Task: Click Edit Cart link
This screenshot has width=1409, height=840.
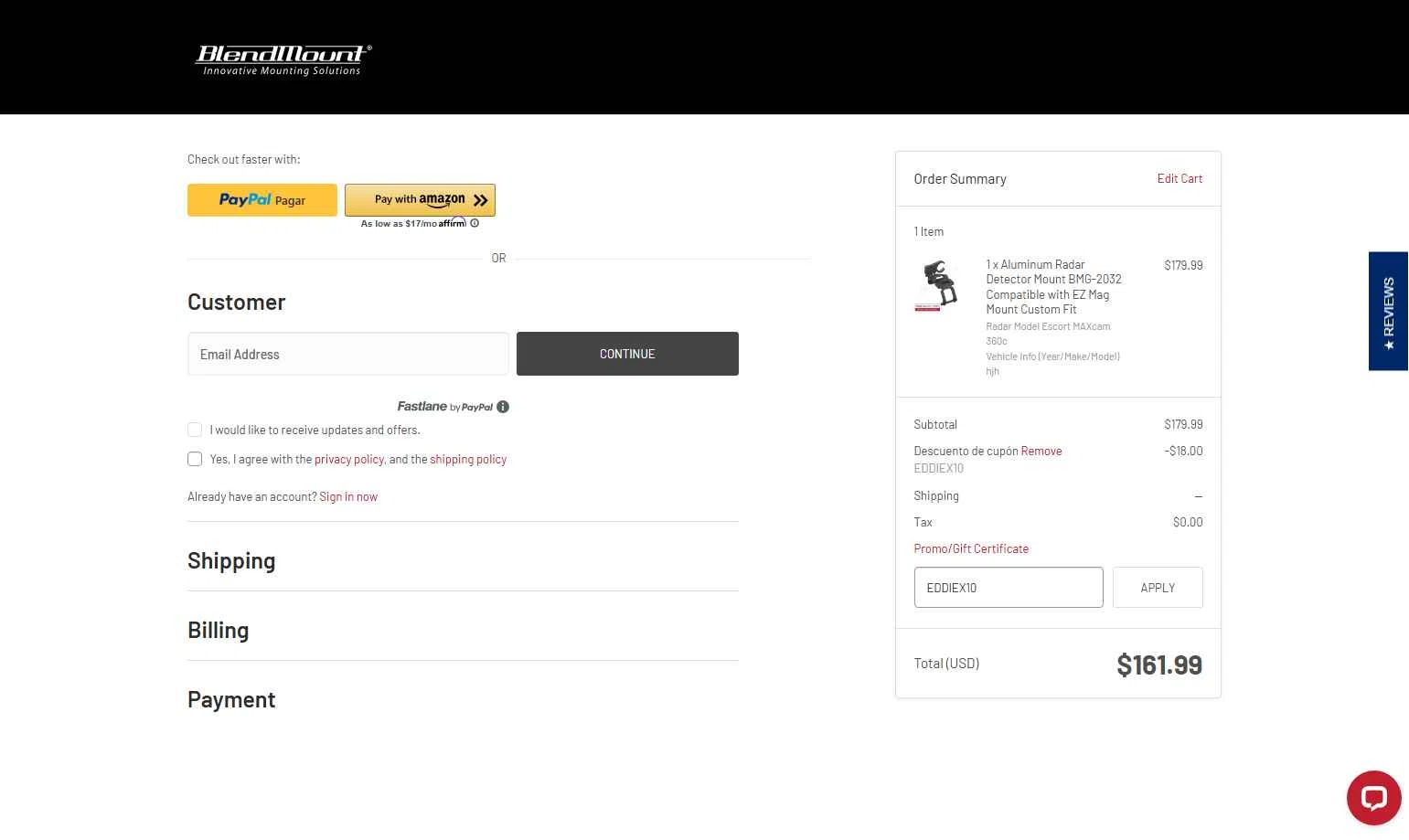Action: click(x=1180, y=179)
